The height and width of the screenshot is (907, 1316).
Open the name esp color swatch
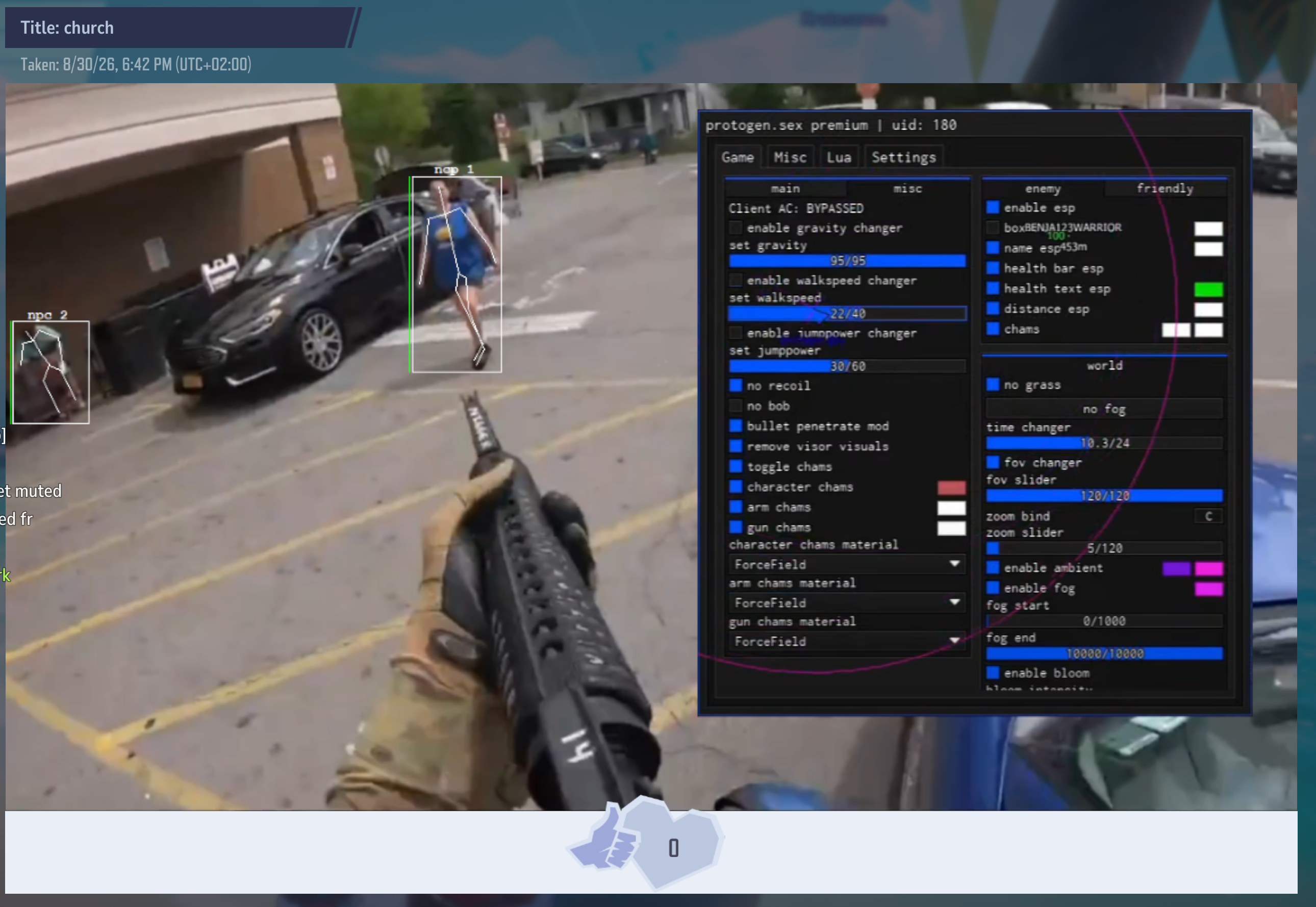(1208, 249)
